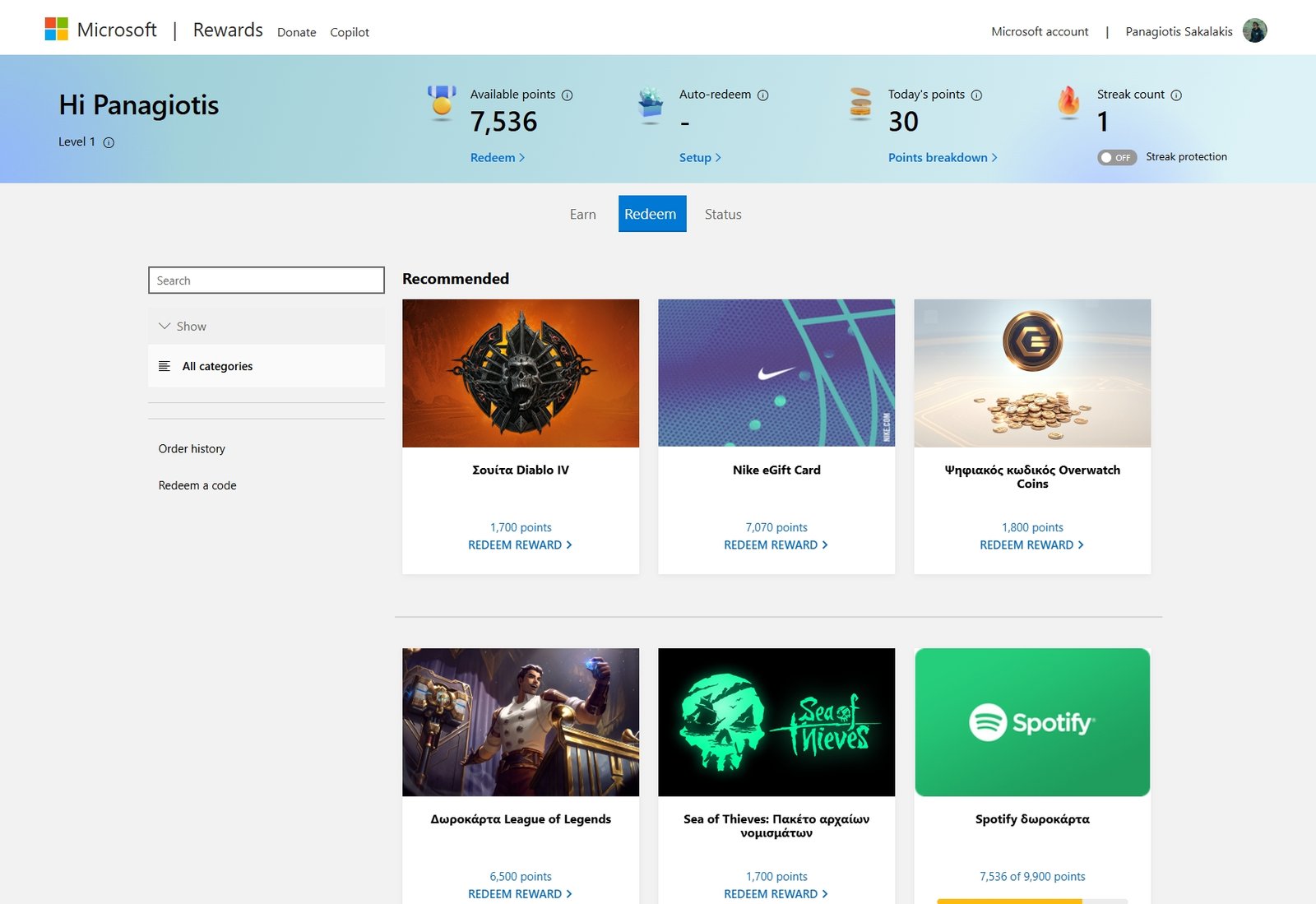Click Streak count info icon
1316x904 pixels.
coord(1176,95)
